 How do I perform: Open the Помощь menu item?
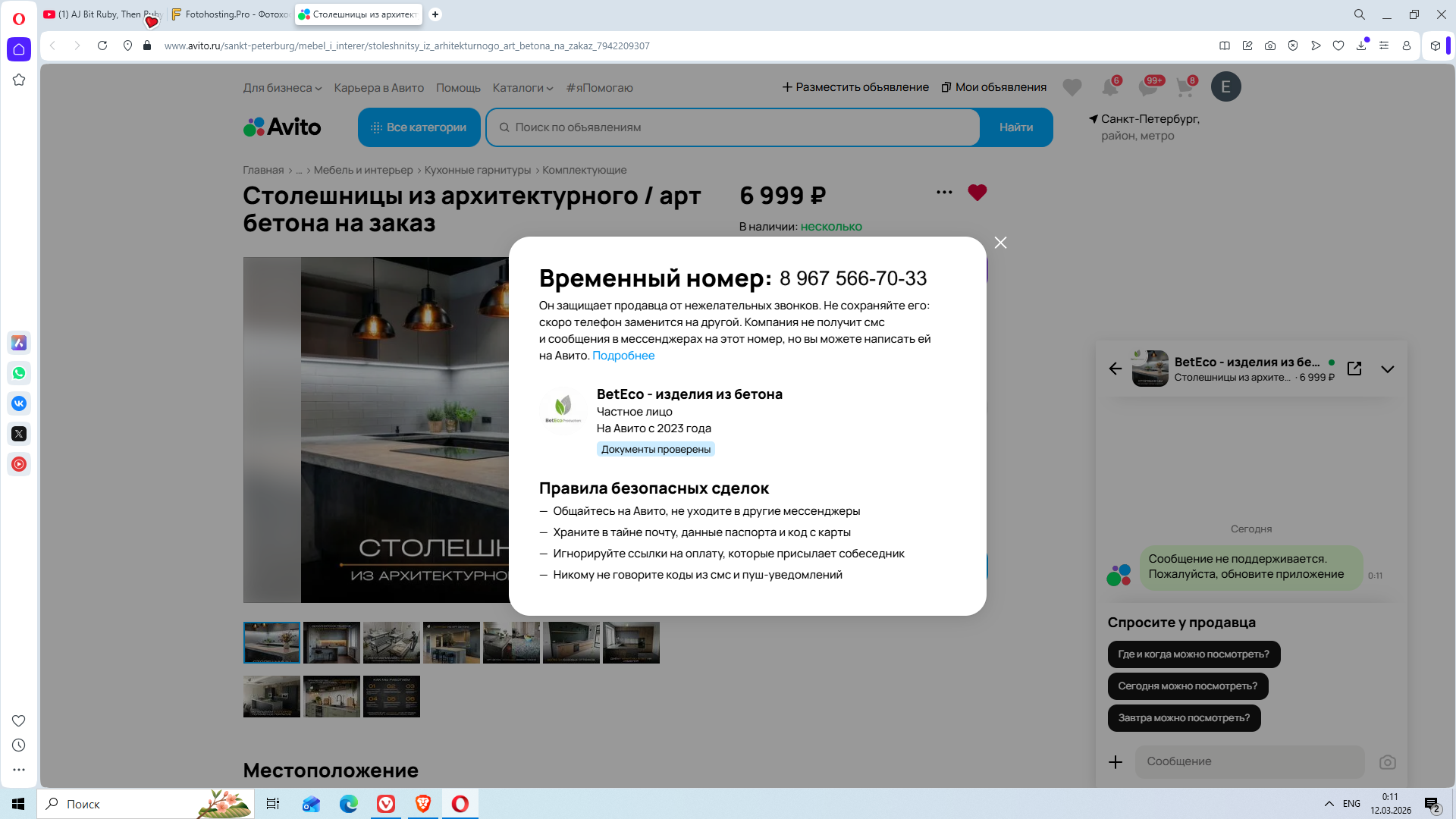point(458,88)
